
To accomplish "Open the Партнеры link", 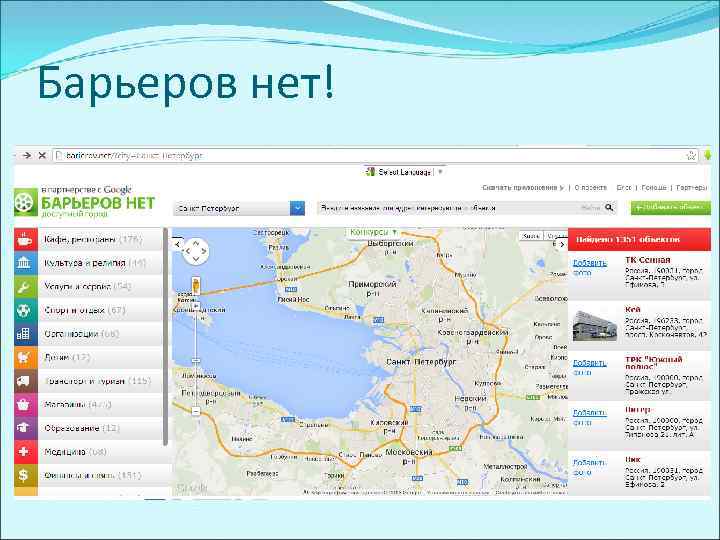I will pos(691,187).
